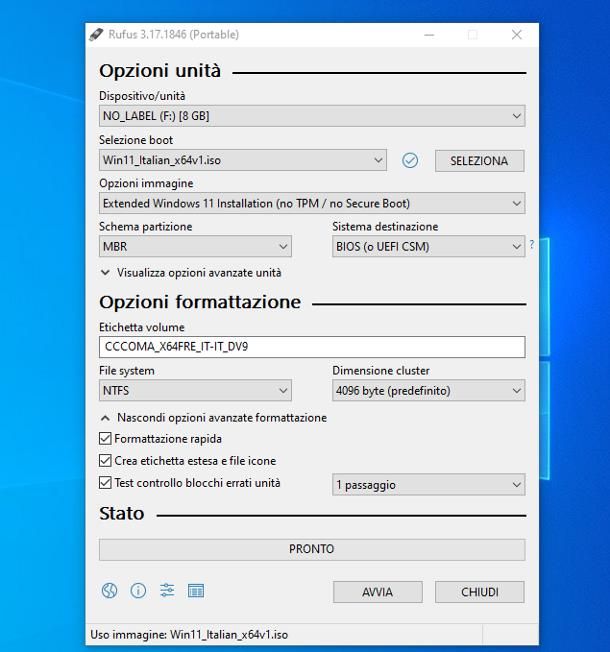Click the AVVIA button
Viewport: 610px width, 652px height.
378,592
